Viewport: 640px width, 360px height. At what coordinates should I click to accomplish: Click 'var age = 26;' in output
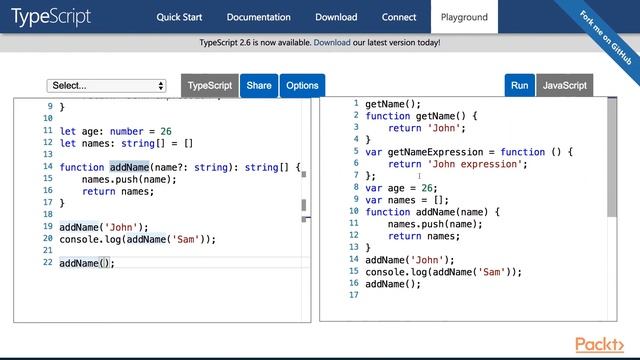point(401,188)
